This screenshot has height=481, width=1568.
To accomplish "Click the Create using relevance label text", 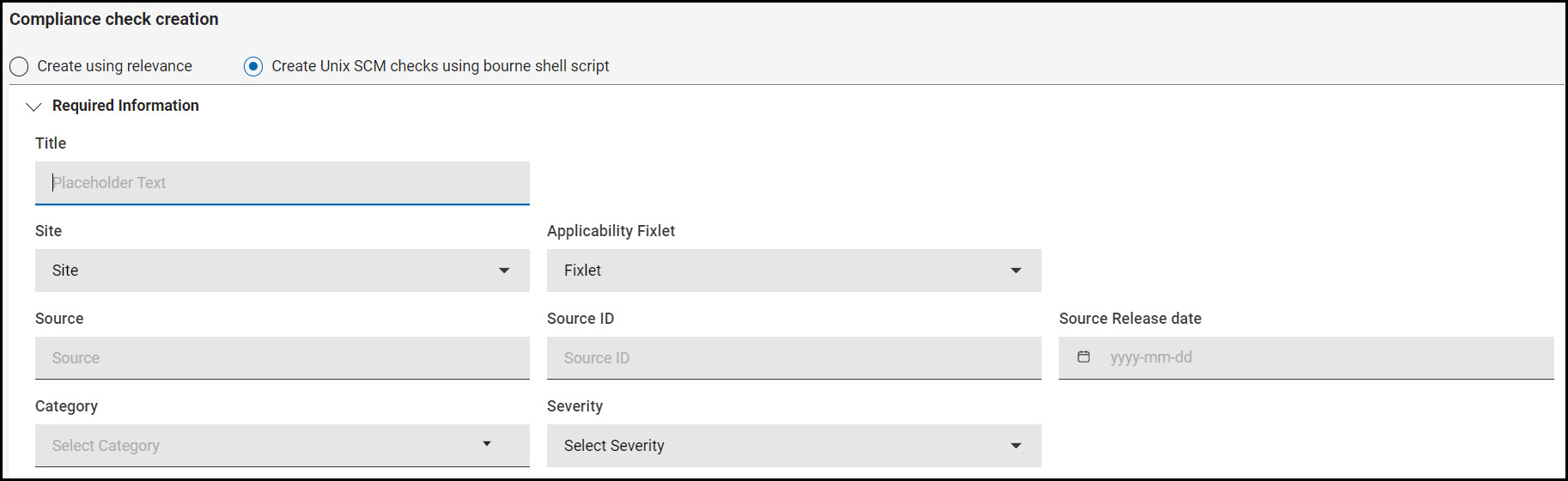I will coord(114,66).
